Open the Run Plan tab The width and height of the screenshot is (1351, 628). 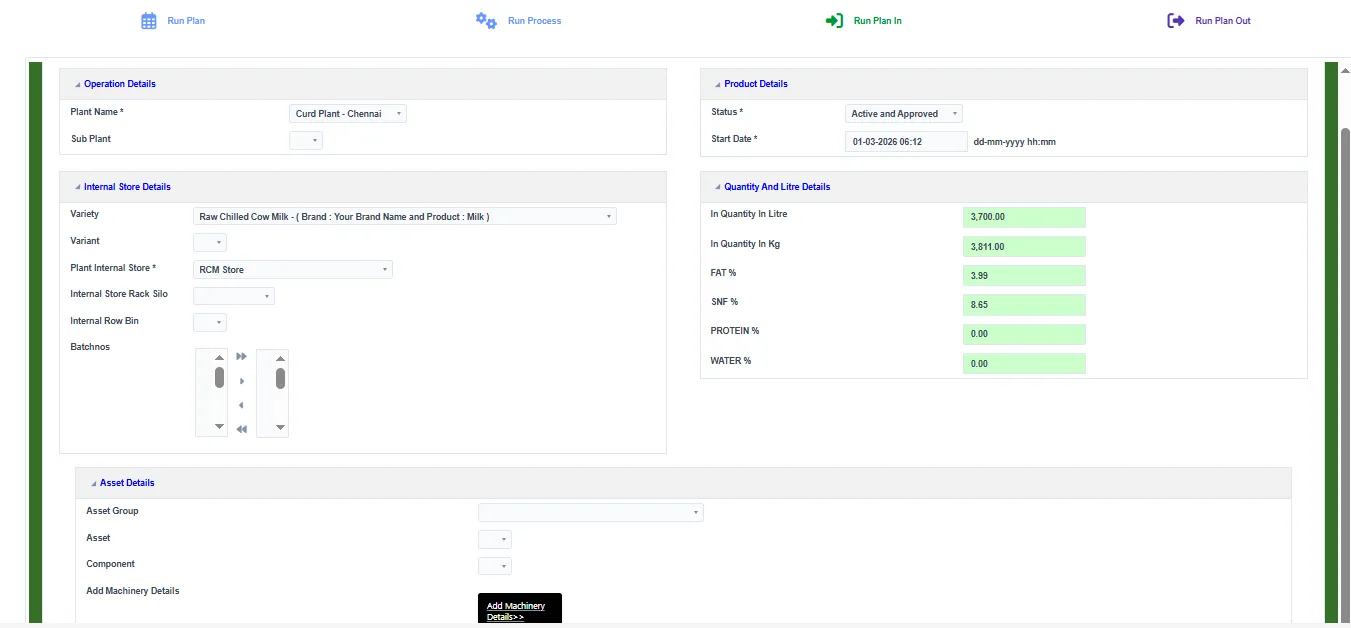(173, 21)
